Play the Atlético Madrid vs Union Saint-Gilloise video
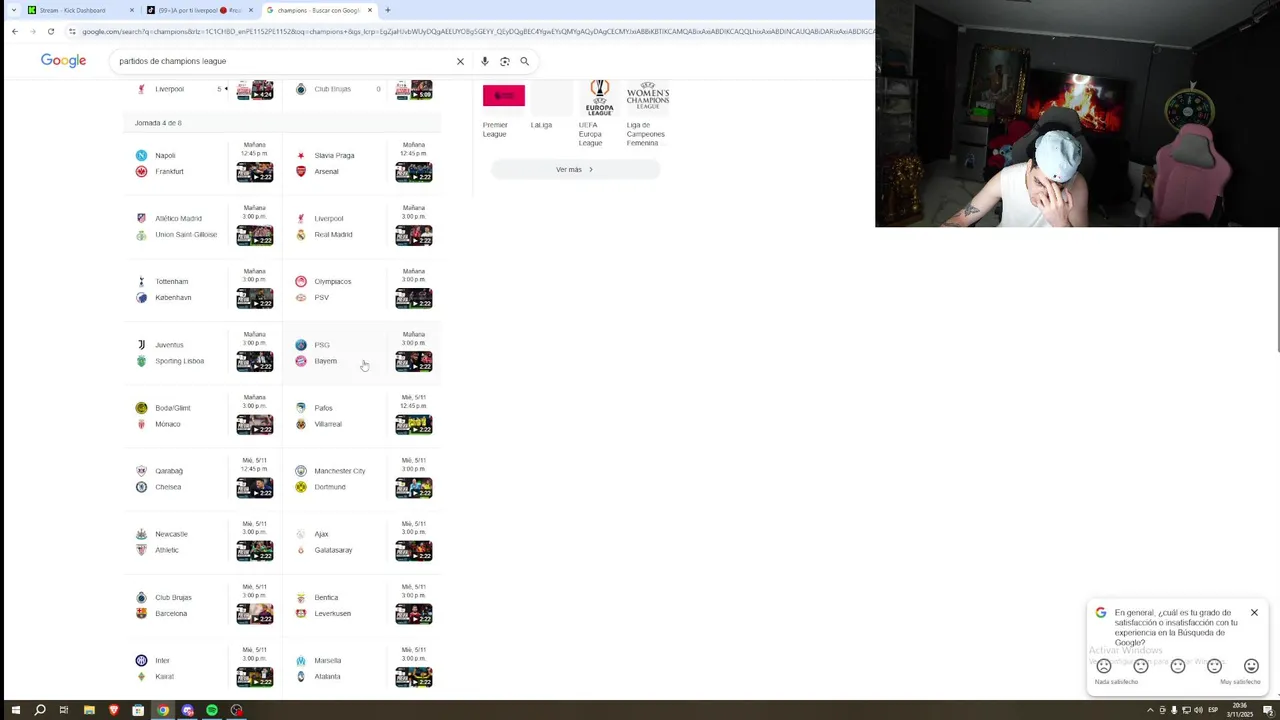Viewport: 1280px width, 720px height. tap(254, 235)
